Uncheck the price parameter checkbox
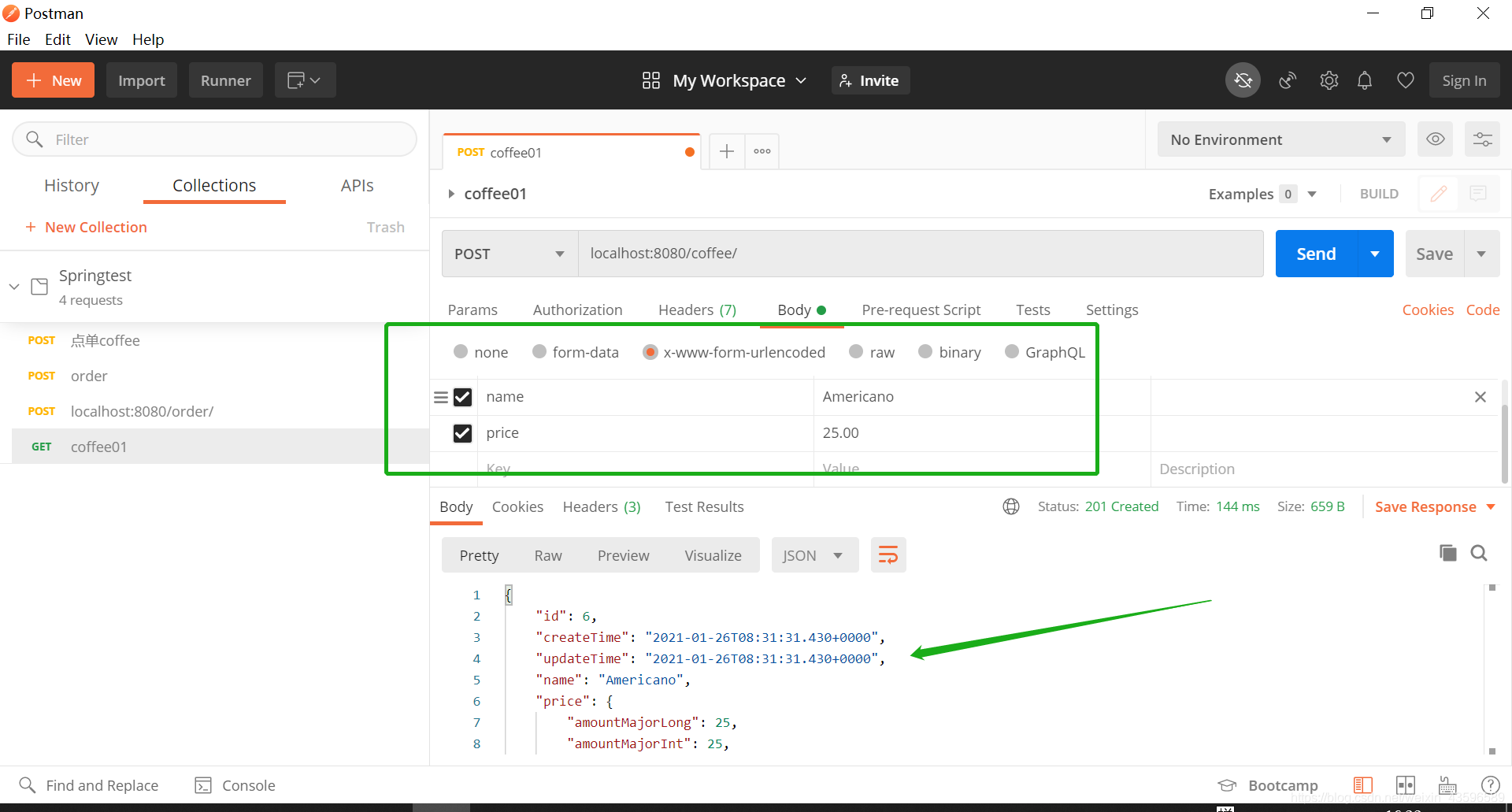1512x812 pixels. point(463,433)
